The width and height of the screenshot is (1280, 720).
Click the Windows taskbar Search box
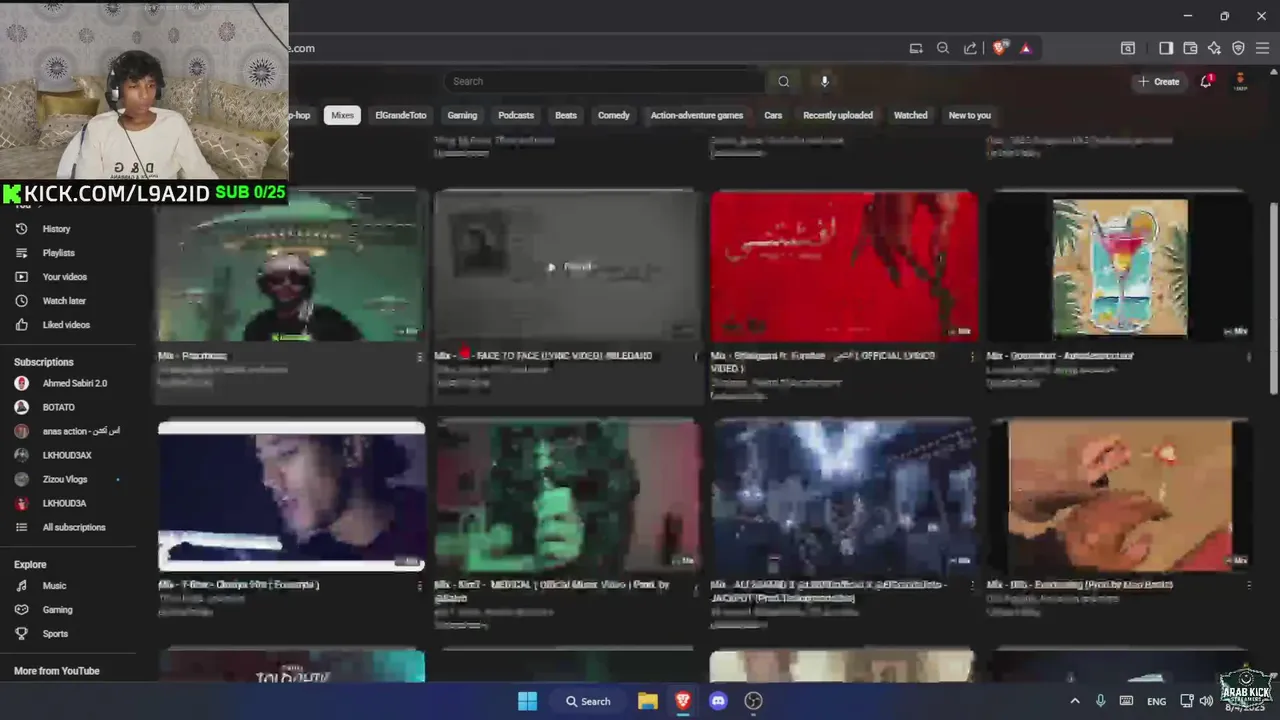(588, 701)
